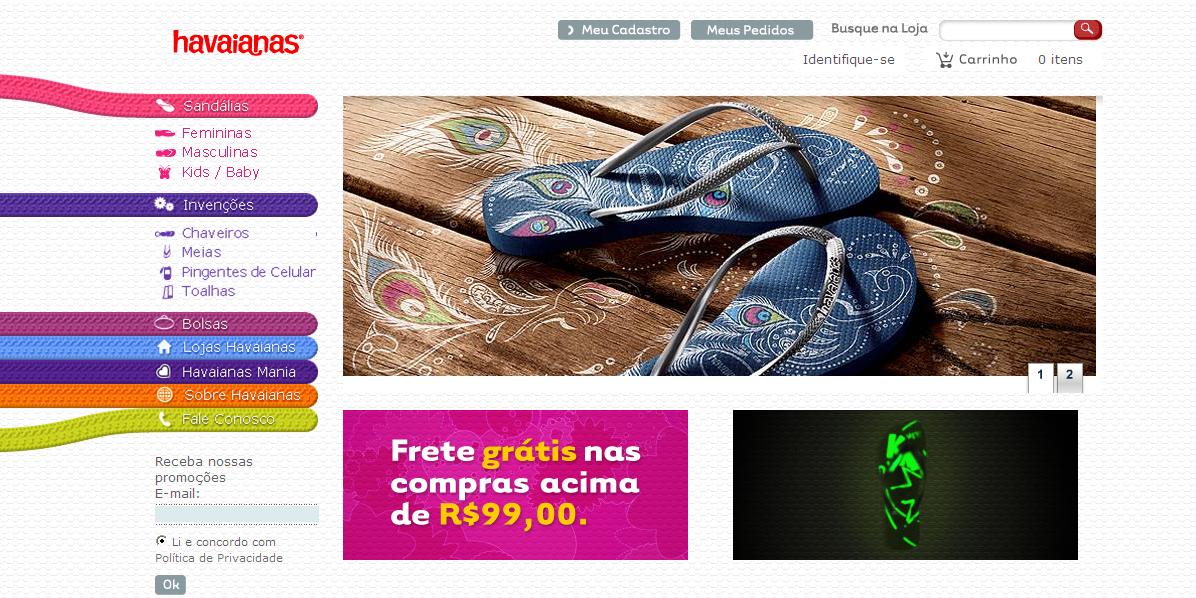Click the bag icon beside Bolsas
This screenshot has width=1196, height=598.
pyautogui.click(x=164, y=323)
